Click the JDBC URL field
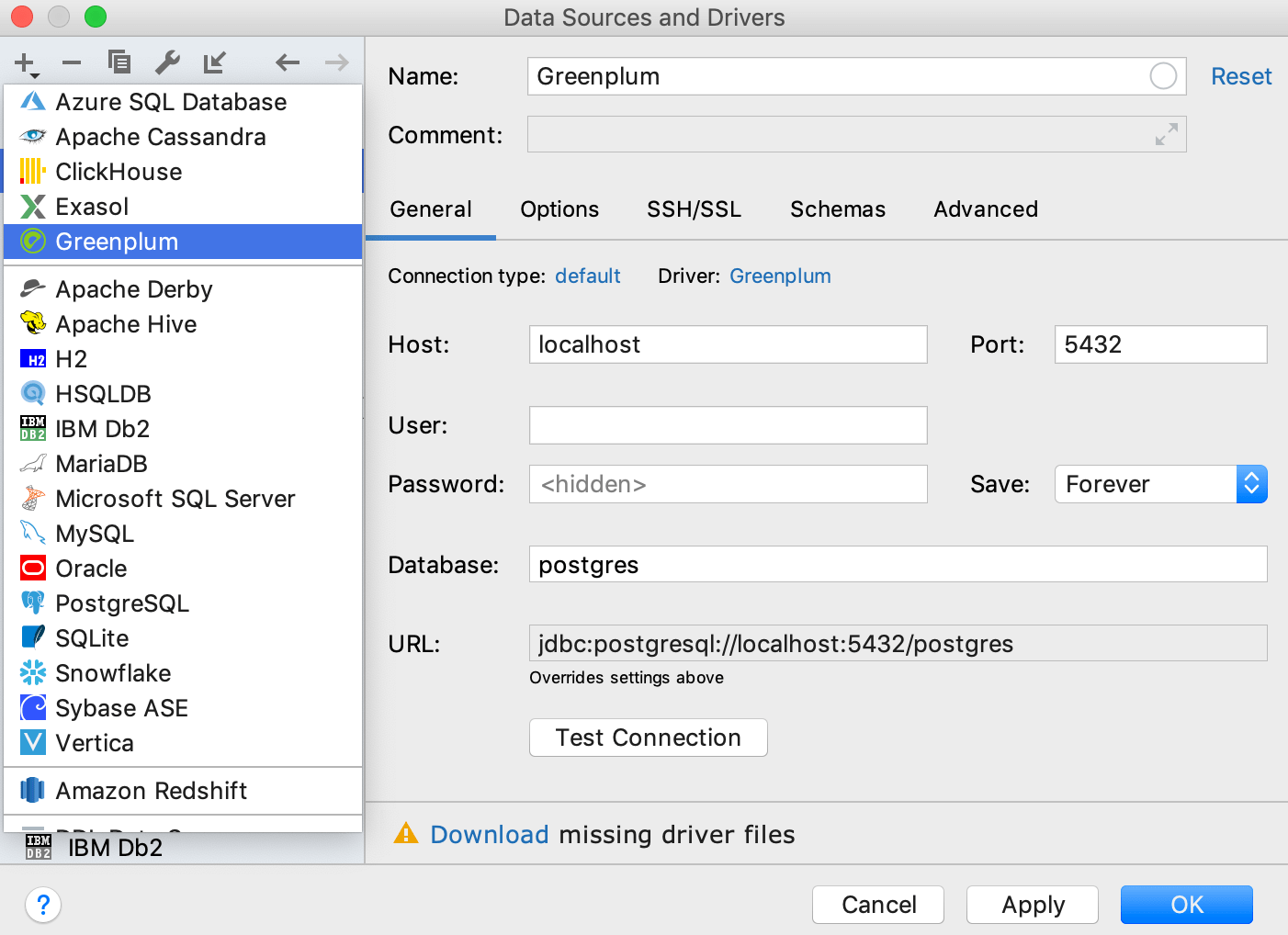Screen dimensions: 1288x935 898,643
